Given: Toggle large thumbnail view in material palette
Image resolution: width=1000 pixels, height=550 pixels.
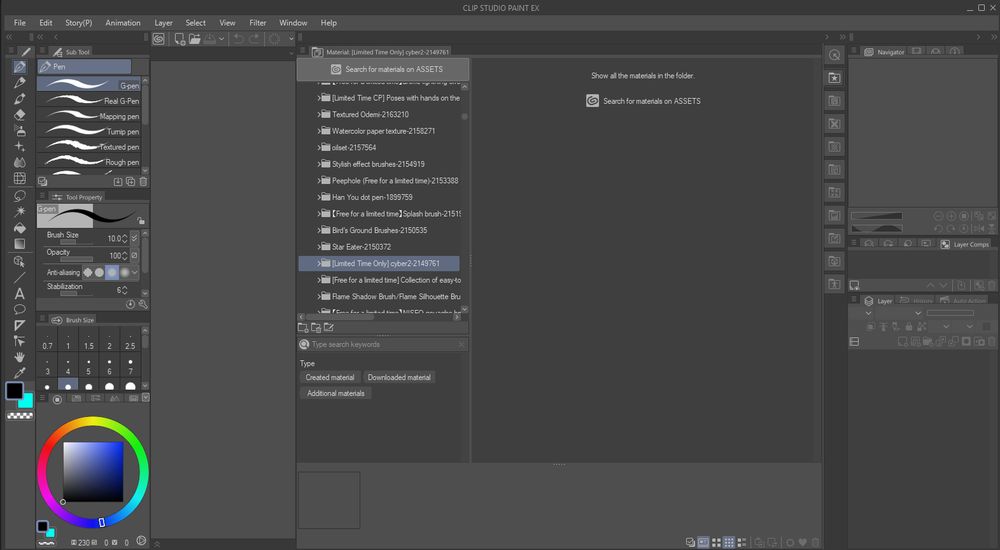Looking at the screenshot, I should 716,542.
